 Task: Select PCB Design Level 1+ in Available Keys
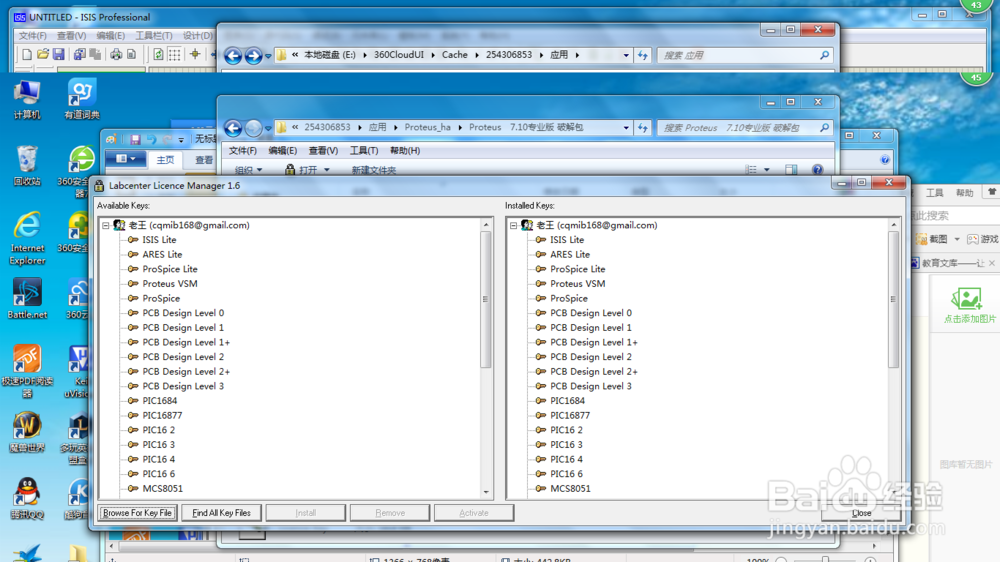[x=186, y=343]
